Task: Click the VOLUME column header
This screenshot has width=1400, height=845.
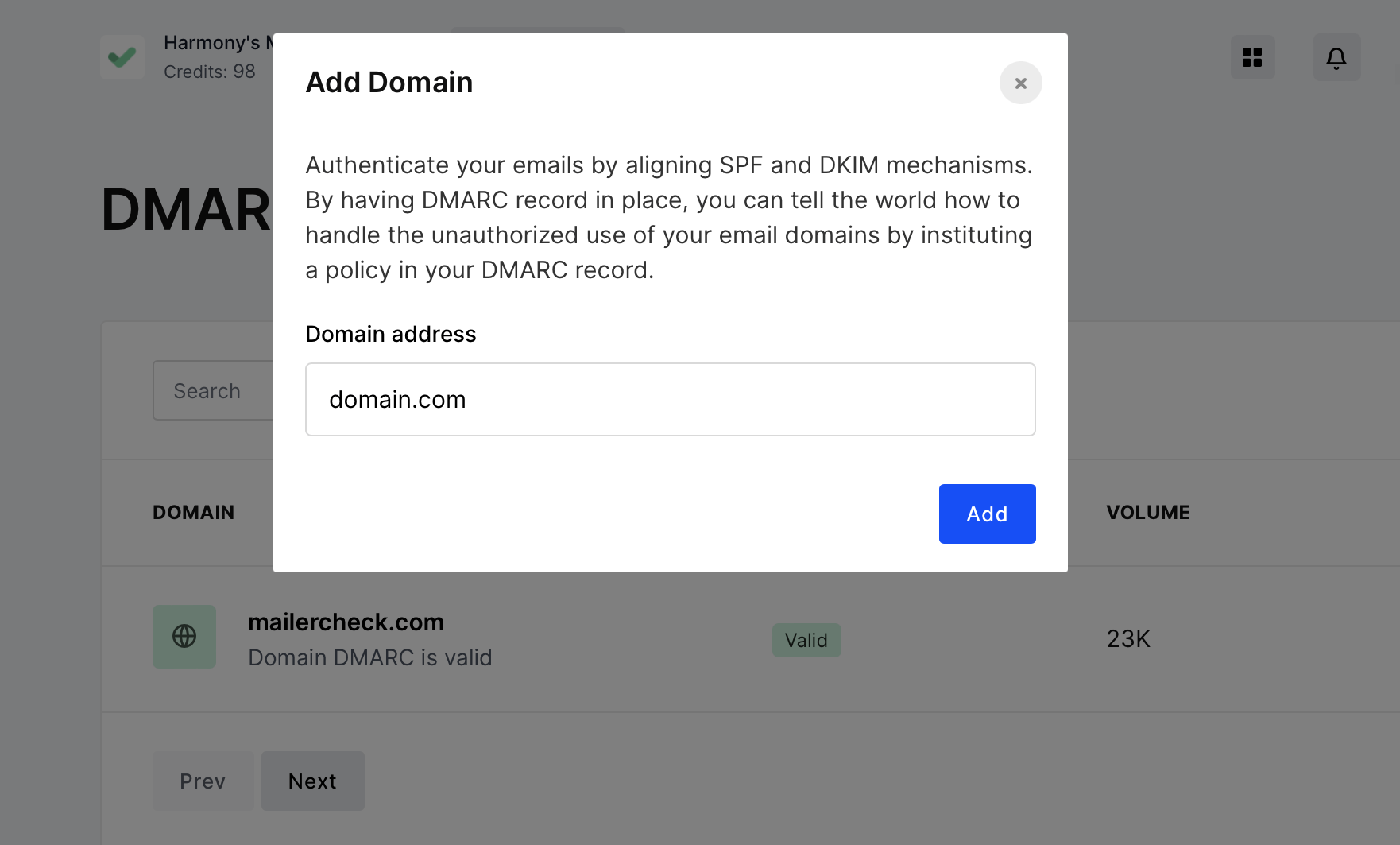Action: point(1148,513)
